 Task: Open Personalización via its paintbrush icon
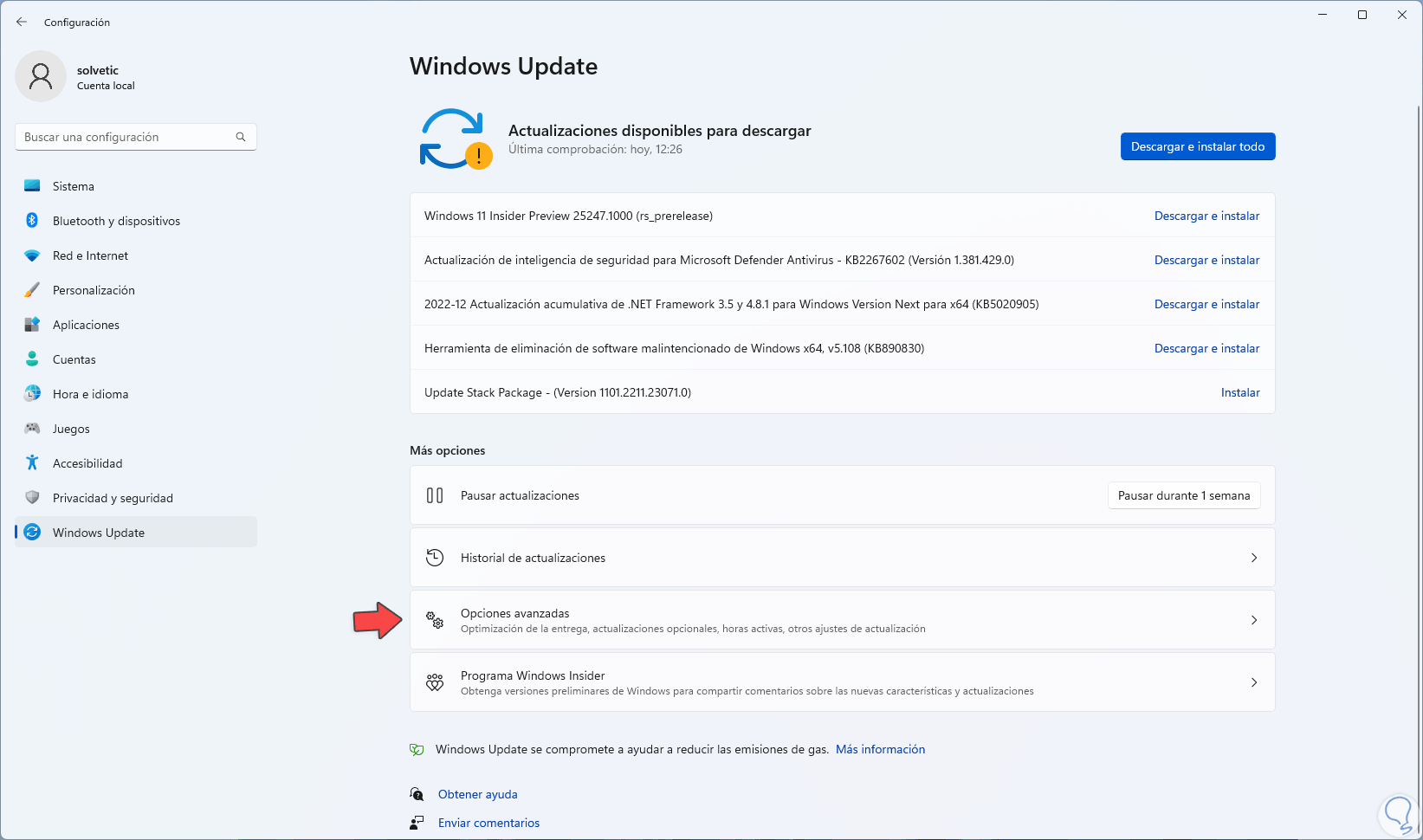tap(32, 290)
